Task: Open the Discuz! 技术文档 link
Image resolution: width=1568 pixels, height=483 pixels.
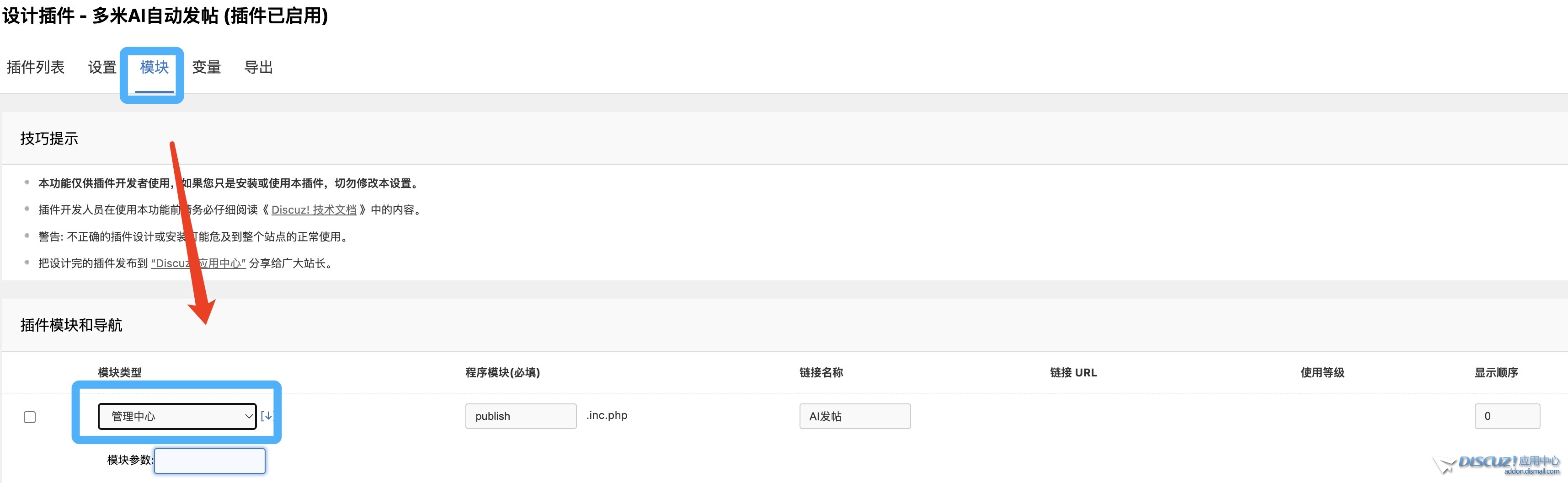Action: coord(314,209)
